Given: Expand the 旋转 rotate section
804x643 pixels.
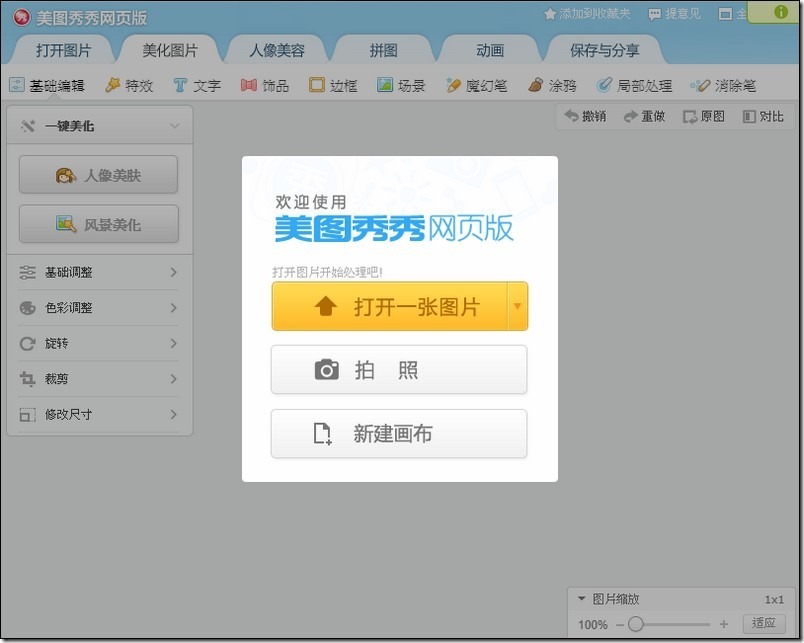Looking at the screenshot, I should [x=98, y=343].
